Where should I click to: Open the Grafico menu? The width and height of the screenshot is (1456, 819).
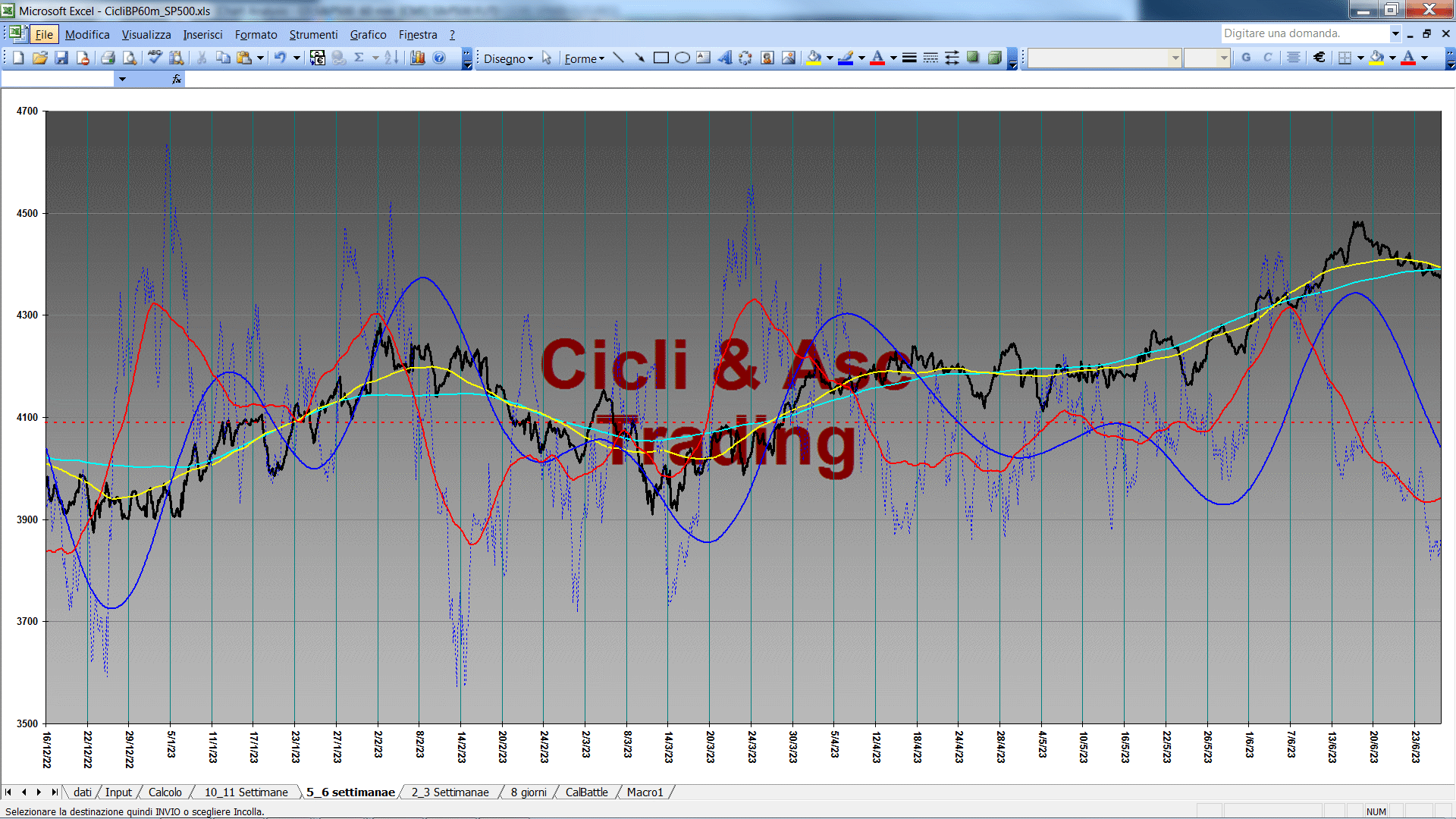[x=368, y=35]
